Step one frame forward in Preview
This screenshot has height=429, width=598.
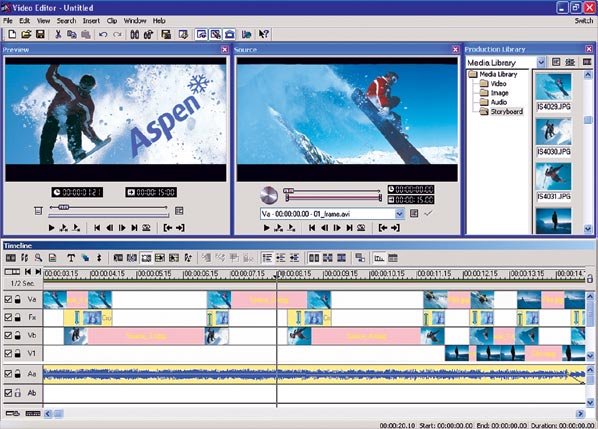click(122, 228)
